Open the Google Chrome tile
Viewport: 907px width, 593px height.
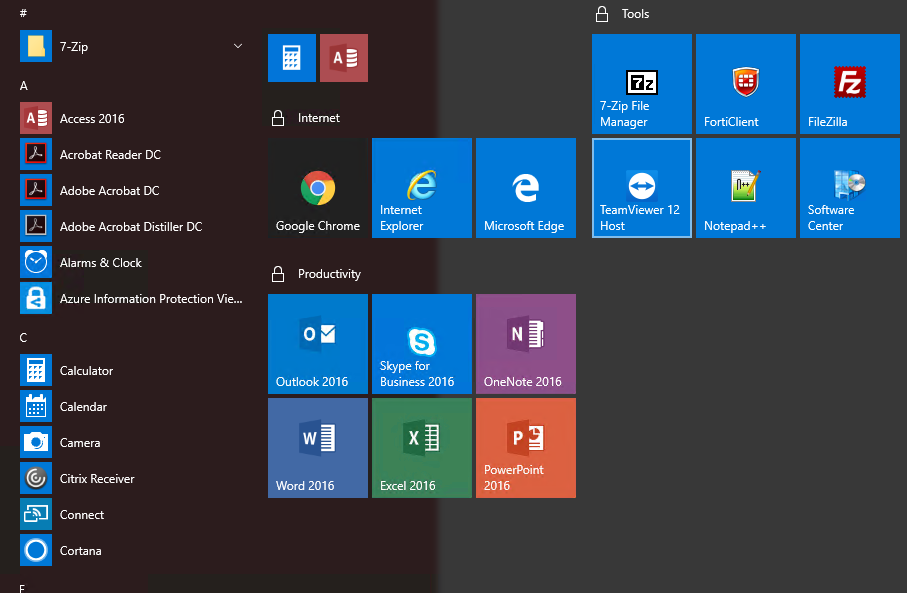click(318, 188)
